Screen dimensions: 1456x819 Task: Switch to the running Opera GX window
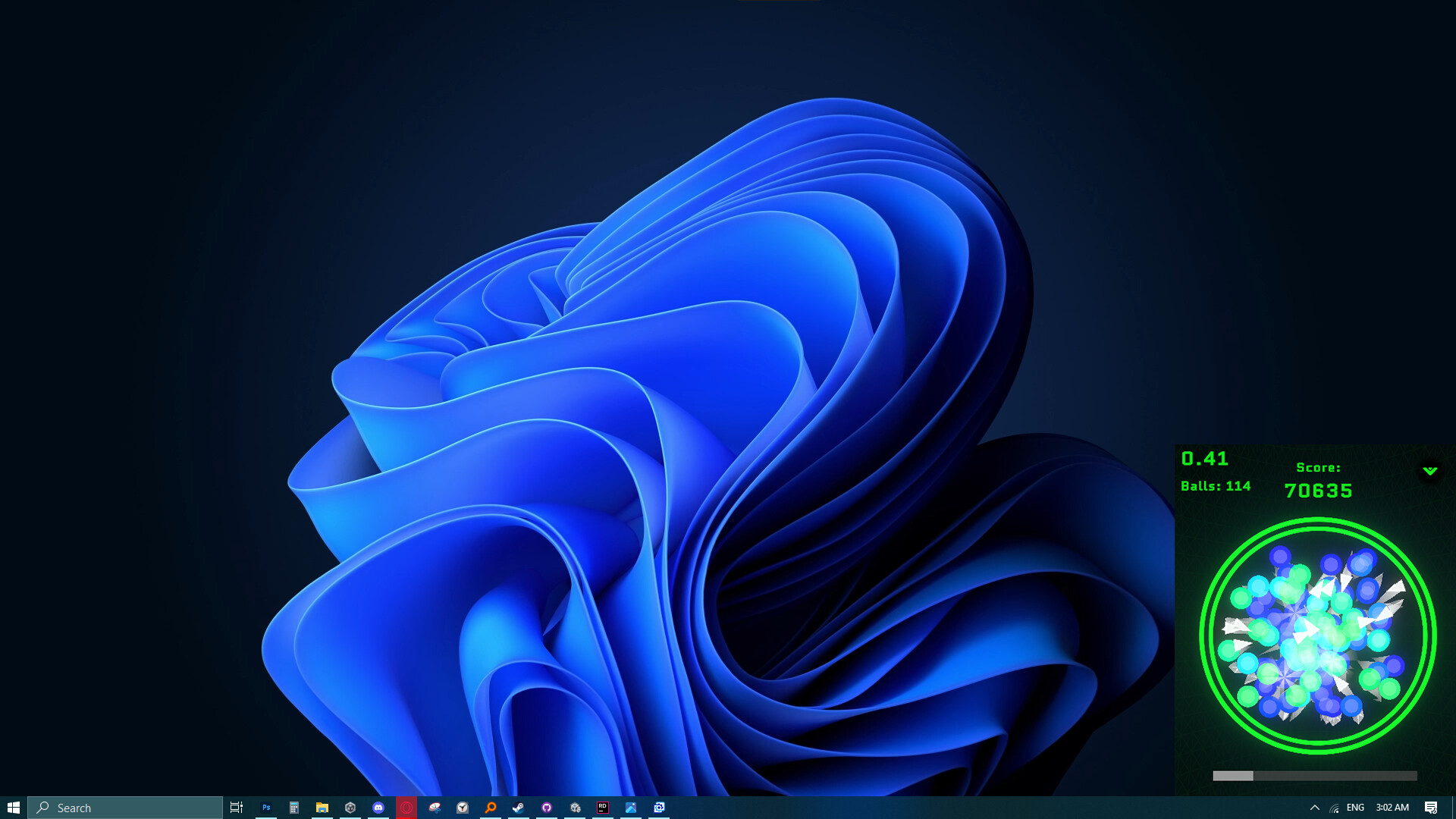tap(406, 808)
